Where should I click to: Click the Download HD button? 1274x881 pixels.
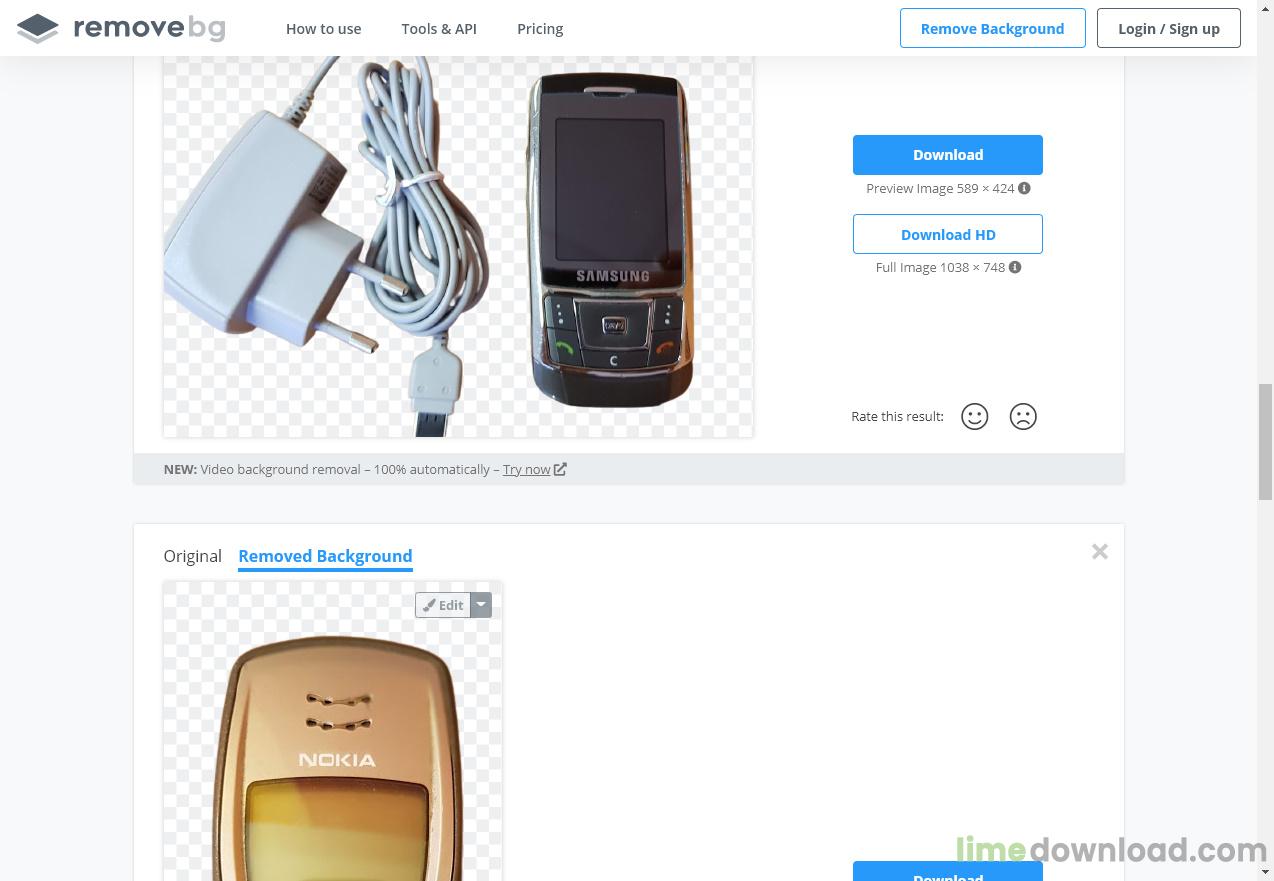tap(948, 234)
